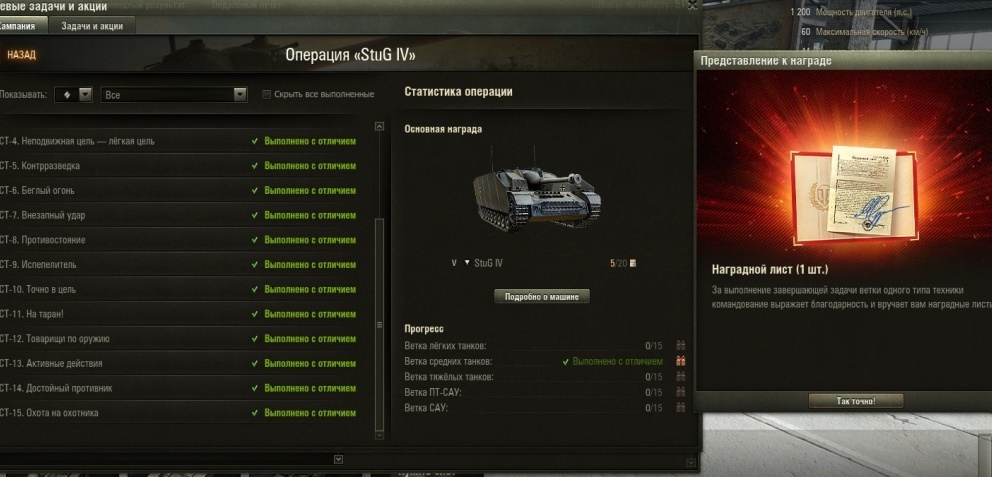
Task: Expand the bottom panel arrow below the task list
Action: coord(338,459)
